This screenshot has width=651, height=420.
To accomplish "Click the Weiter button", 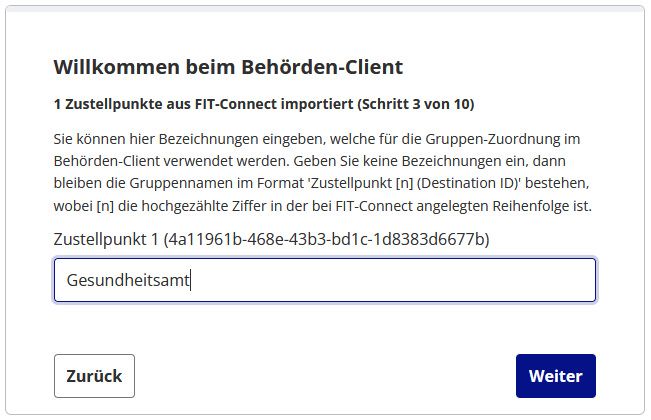I will click(x=555, y=376).
